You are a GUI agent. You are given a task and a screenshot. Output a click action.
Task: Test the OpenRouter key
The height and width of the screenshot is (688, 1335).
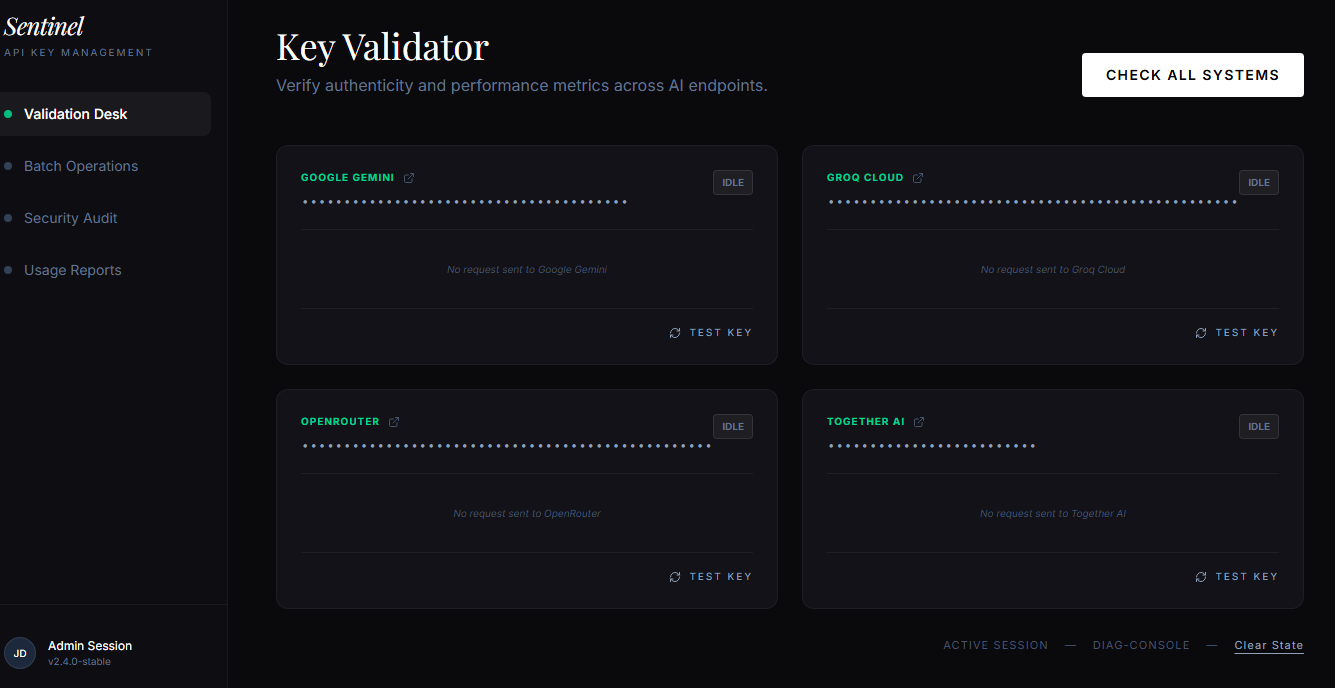[x=711, y=577]
